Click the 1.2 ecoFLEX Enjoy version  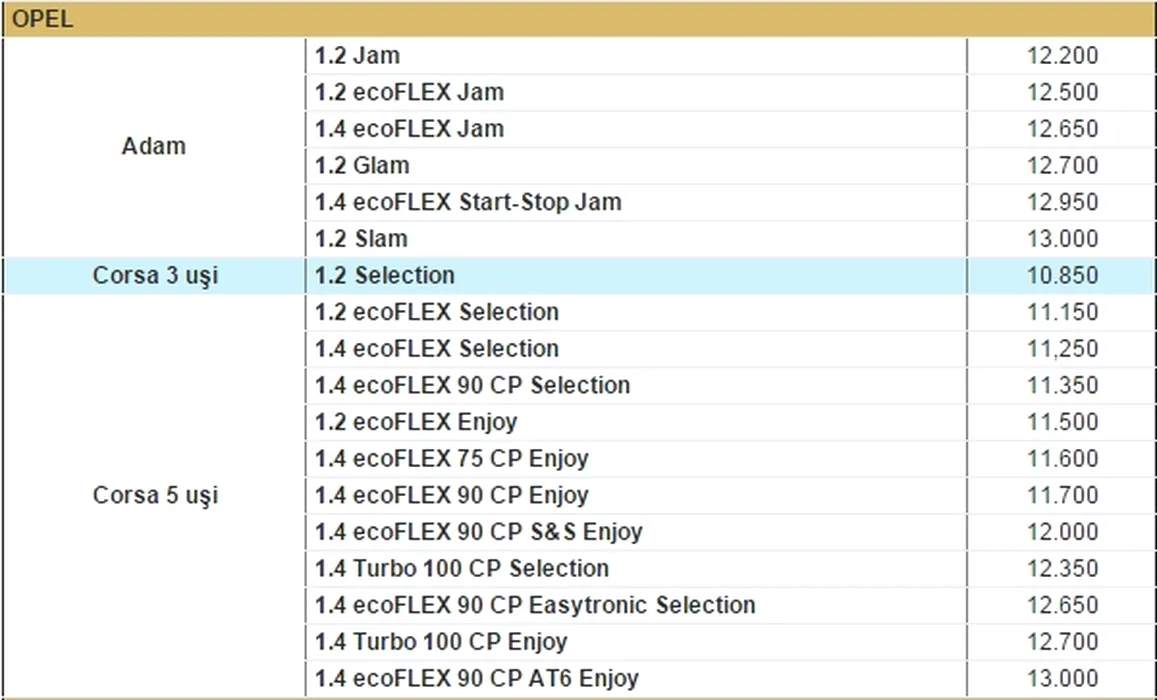pos(416,422)
